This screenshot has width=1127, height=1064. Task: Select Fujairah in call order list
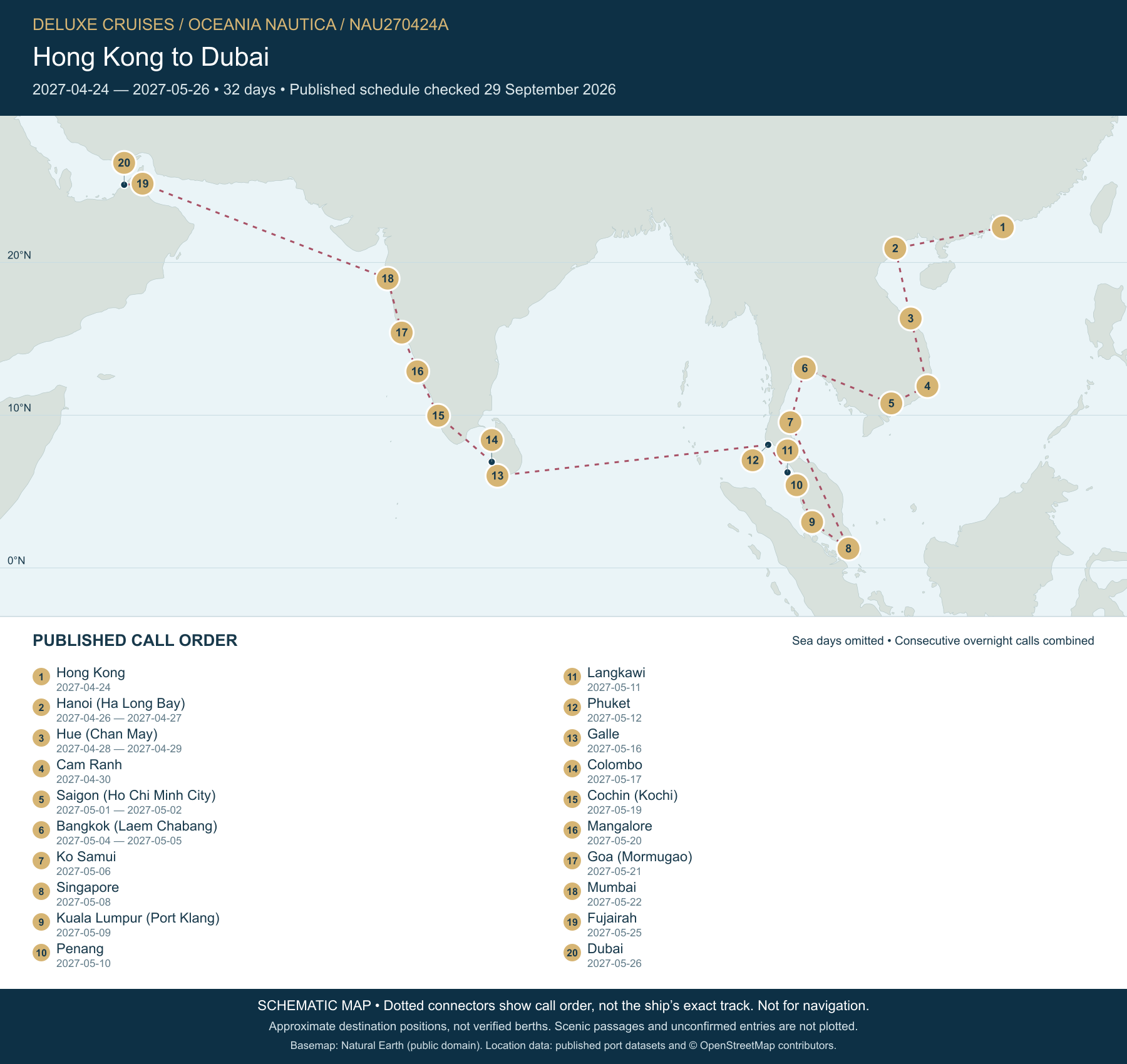[603, 924]
